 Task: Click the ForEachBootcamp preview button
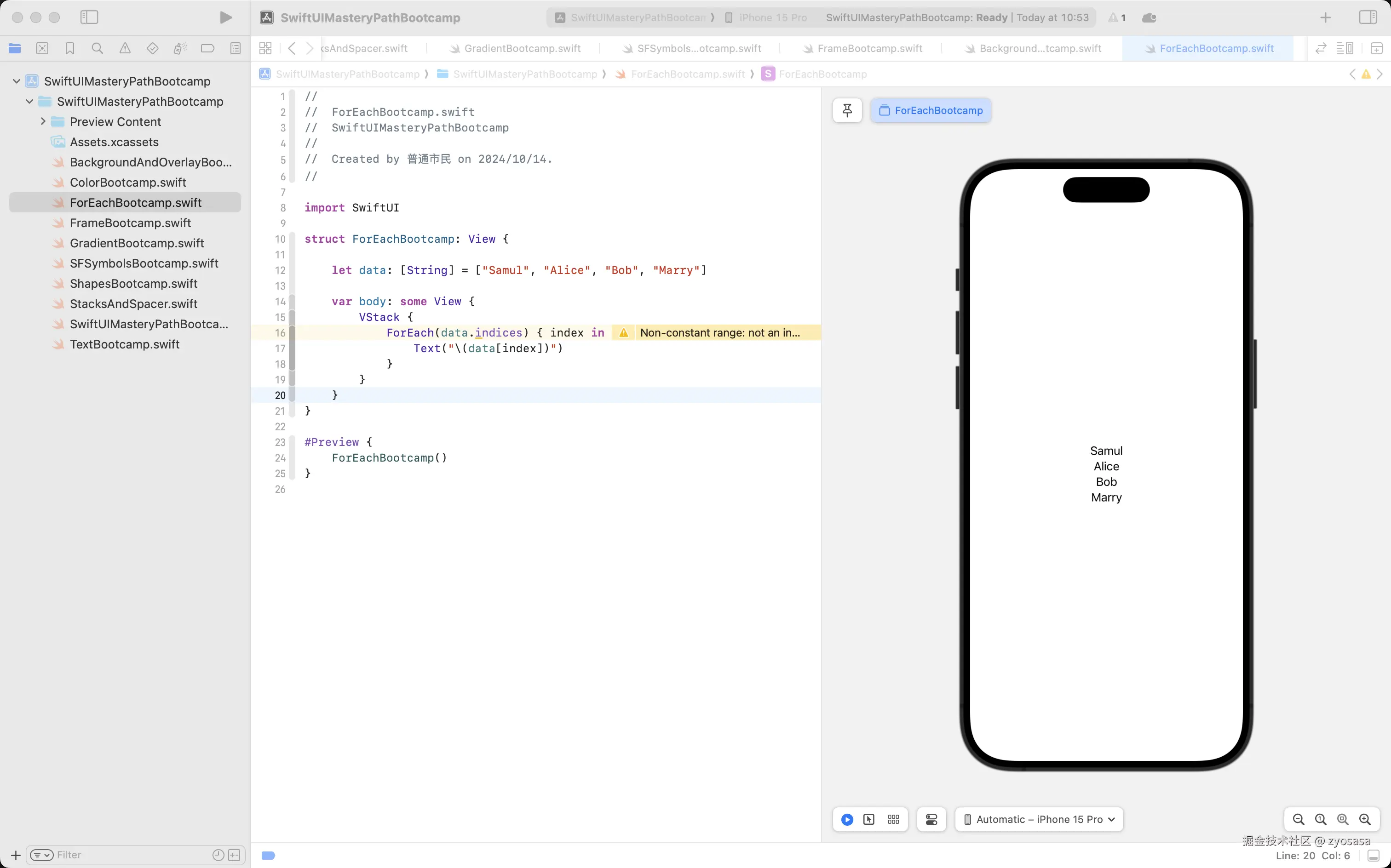pos(931,110)
